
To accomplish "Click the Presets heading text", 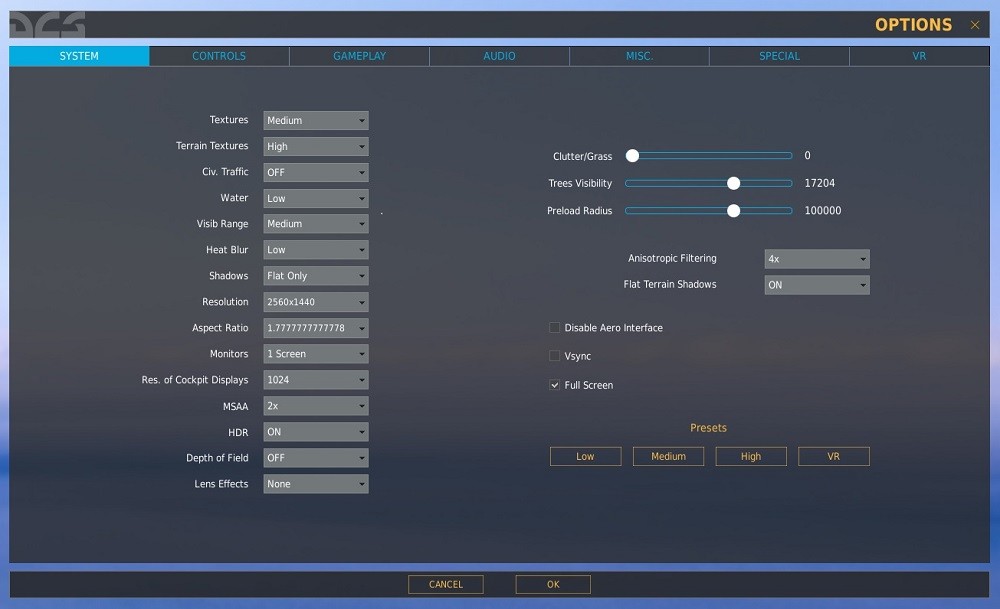I will tap(708, 428).
